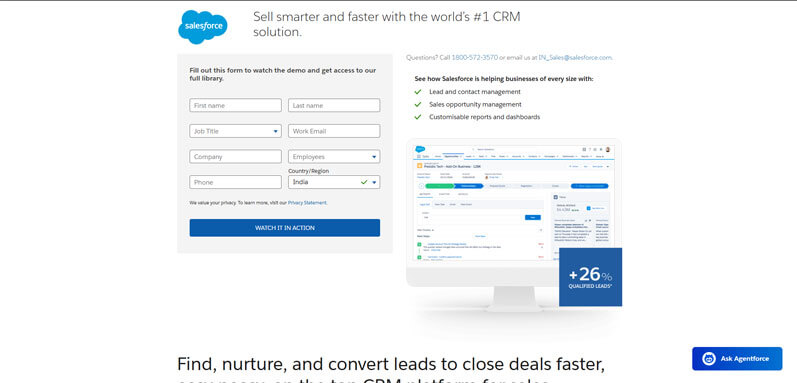Open the Job Title dropdown
Image resolution: width=797 pixels, height=383 pixels.
235,131
